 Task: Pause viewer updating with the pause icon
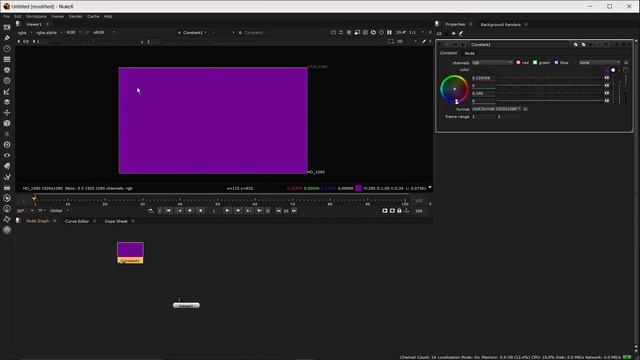pyautogui.click(x=389, y=33)
